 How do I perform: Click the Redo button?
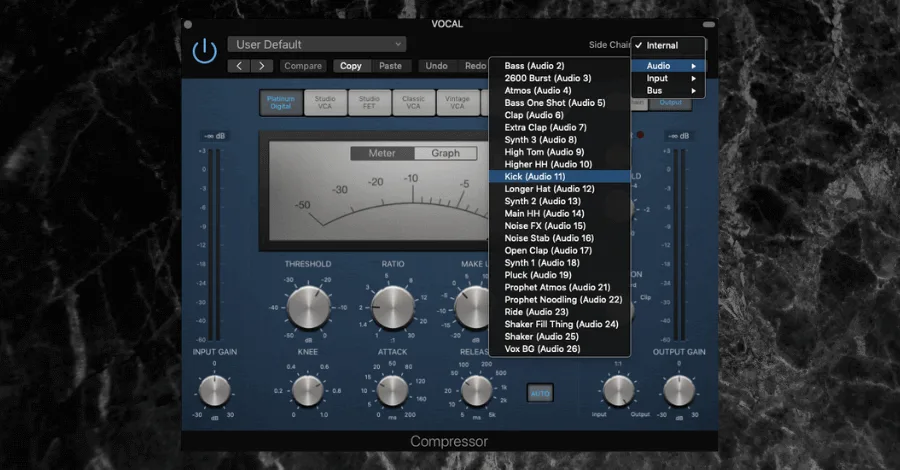click(474, 66)
